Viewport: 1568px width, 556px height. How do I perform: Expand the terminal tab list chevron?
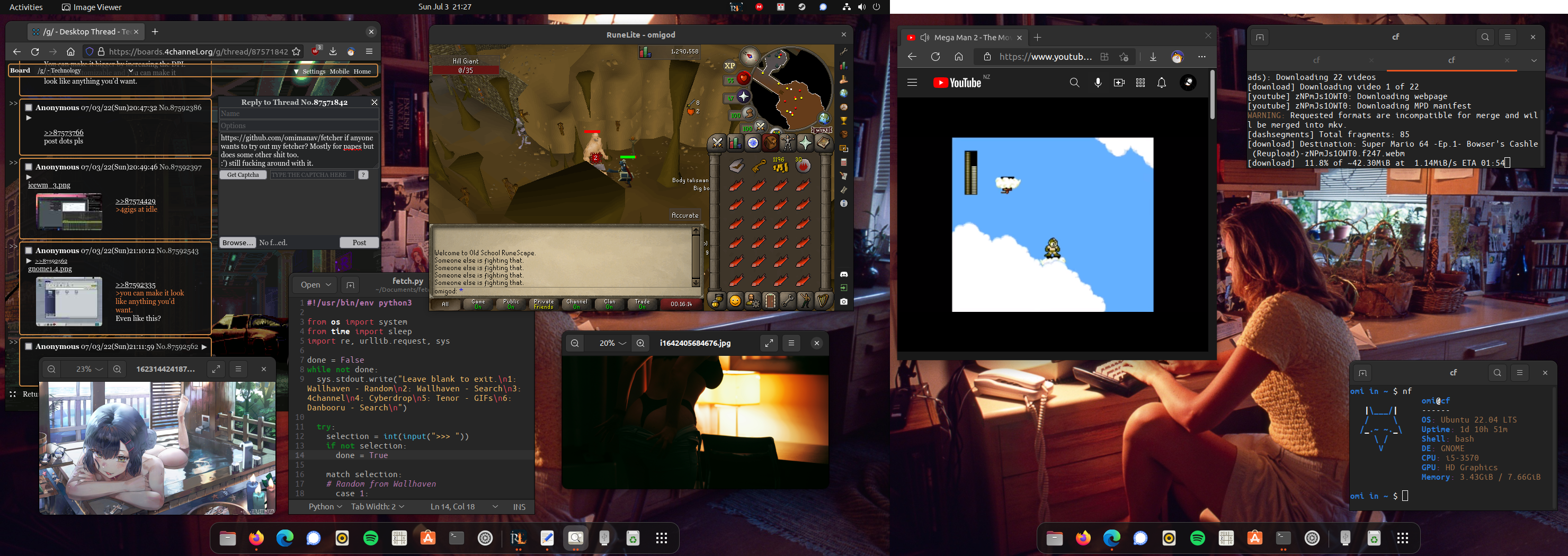[x=1534, y=61]
